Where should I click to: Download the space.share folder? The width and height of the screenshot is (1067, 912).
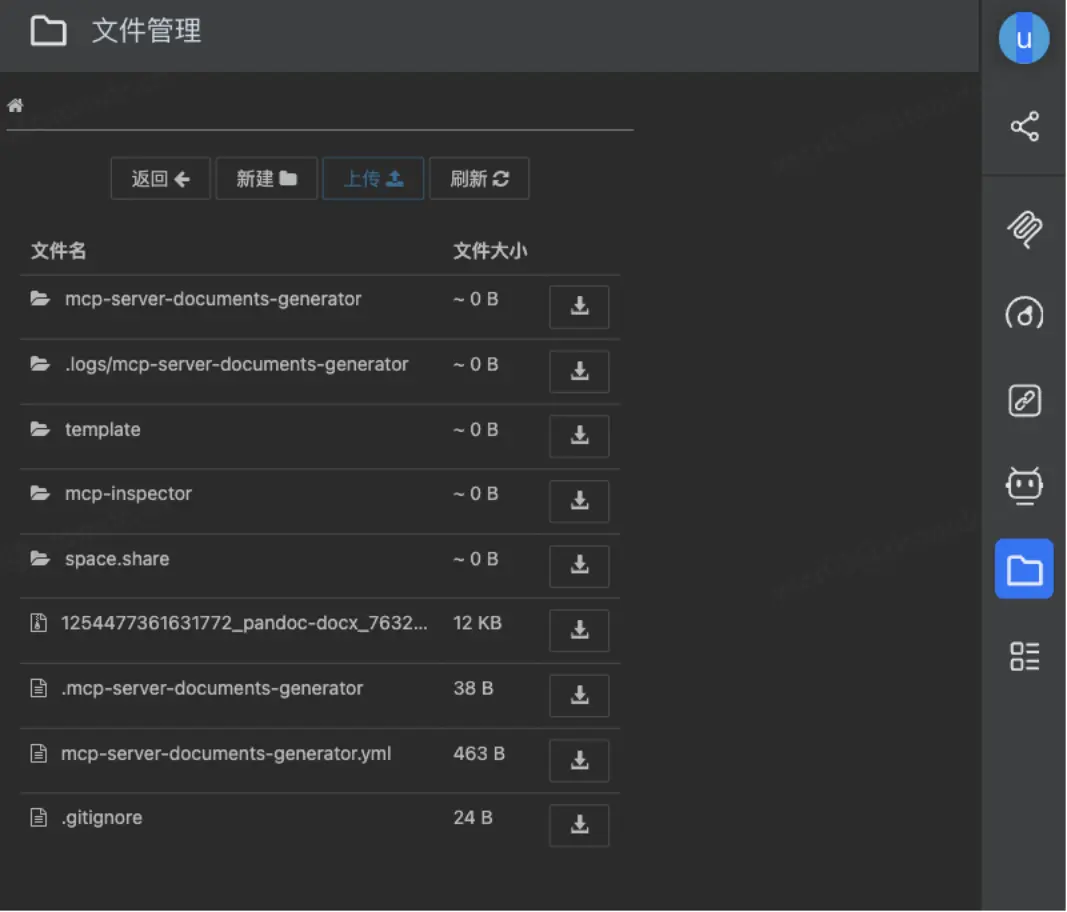[x=579, y=566]
